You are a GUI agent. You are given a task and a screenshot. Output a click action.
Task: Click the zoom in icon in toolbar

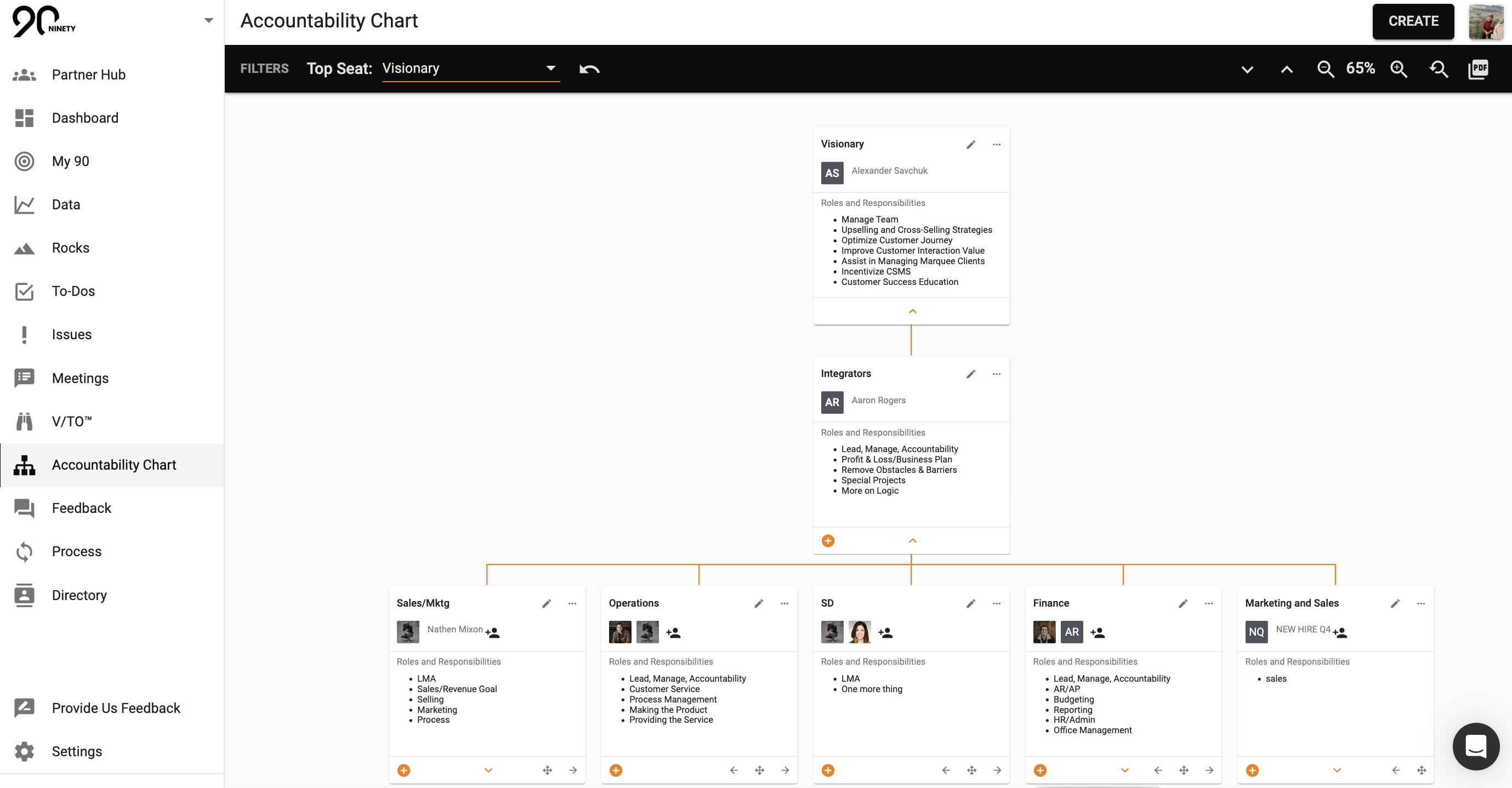[1399, 68]
